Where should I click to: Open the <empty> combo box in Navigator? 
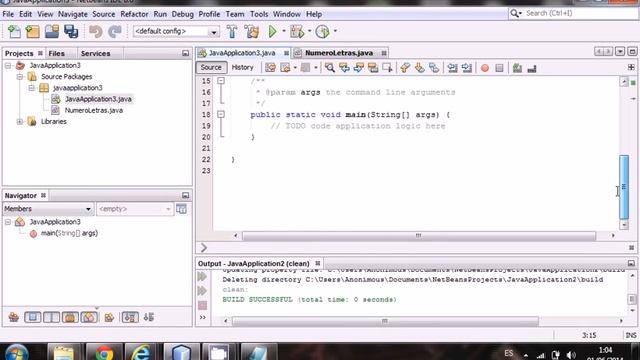tap(135, 209)
